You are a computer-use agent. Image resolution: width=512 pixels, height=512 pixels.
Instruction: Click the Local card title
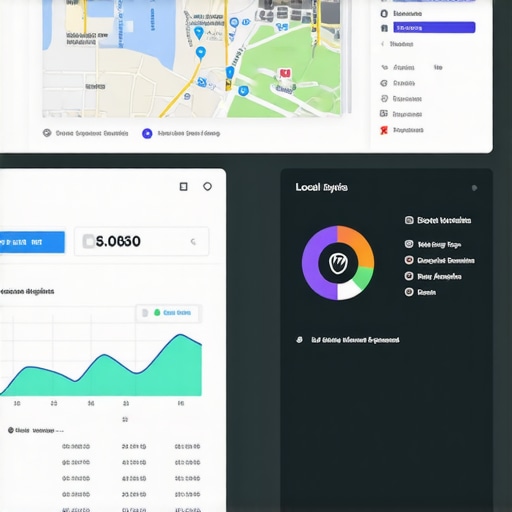tap(321, 187)
